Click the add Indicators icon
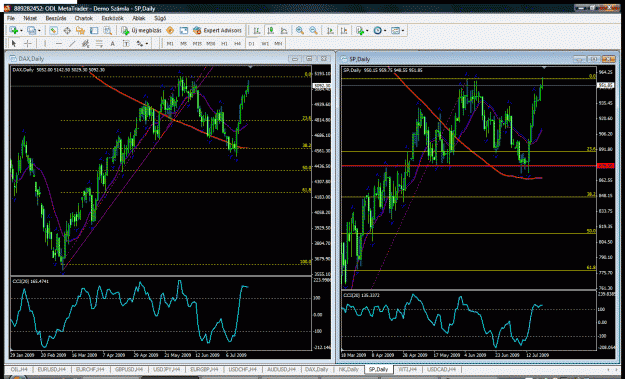The width and height of the screenshot is (625, 379). coord(360,30)
